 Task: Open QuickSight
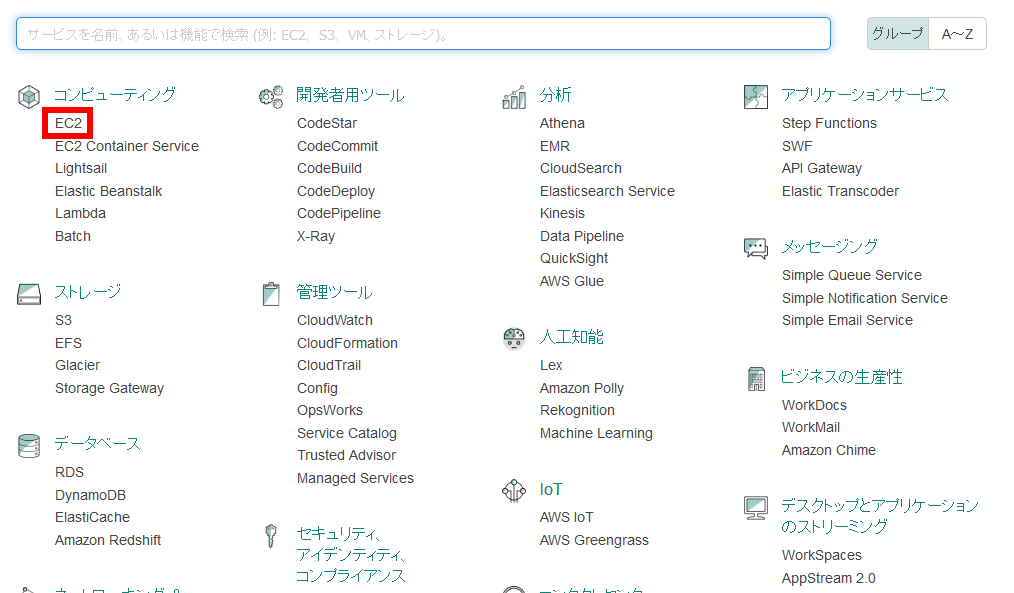coord(574,258)
